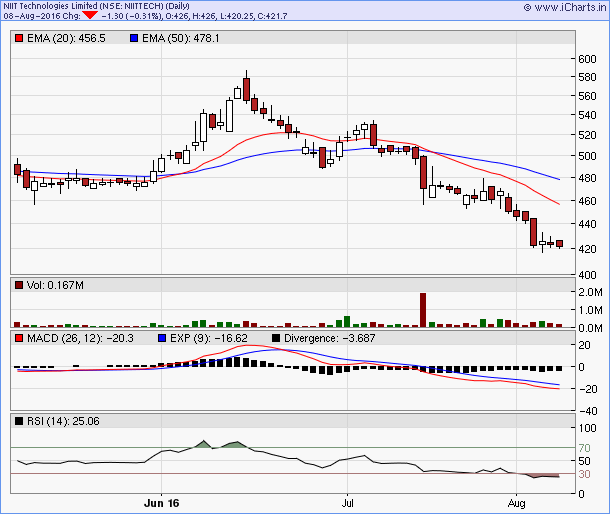Click the EMA (20): 456.5 label

point(66,38)
